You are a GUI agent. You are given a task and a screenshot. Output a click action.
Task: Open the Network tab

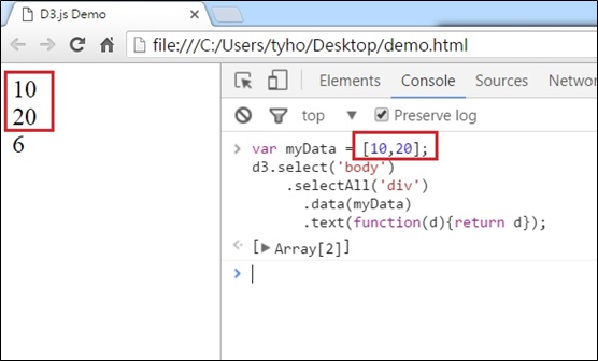coord(572,80)
